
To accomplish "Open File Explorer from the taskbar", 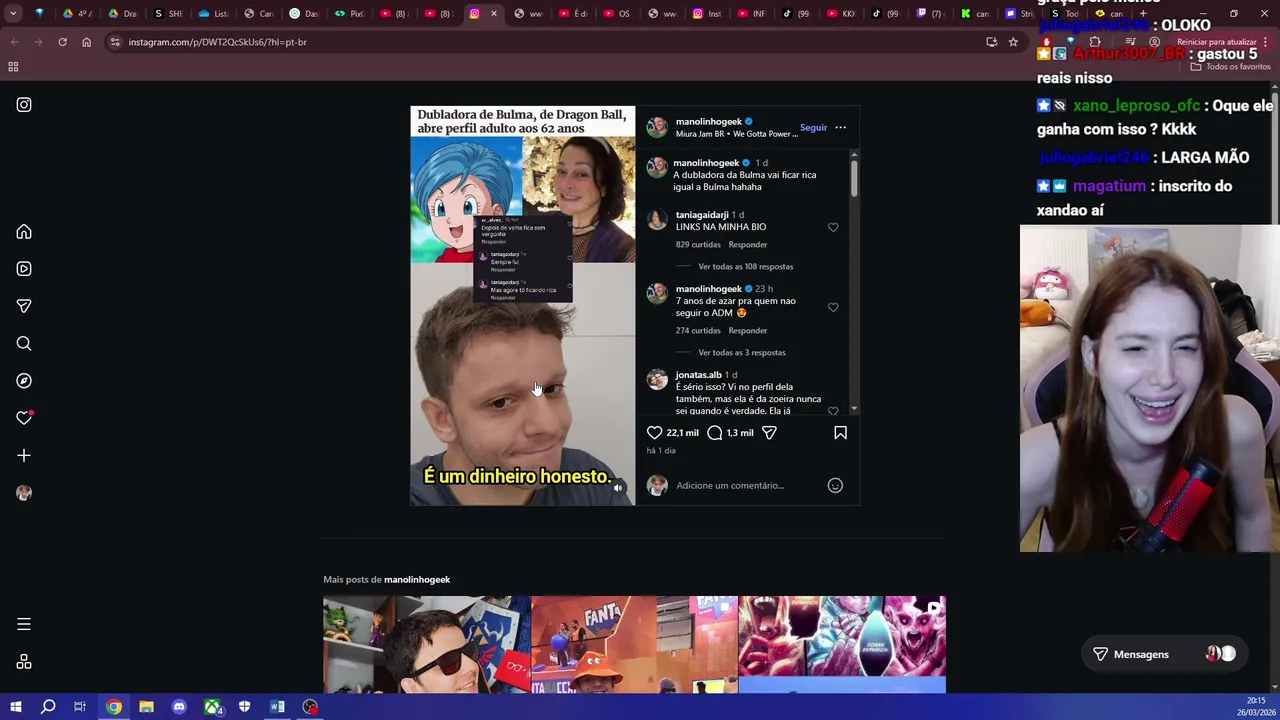I will tap(146, 707).
